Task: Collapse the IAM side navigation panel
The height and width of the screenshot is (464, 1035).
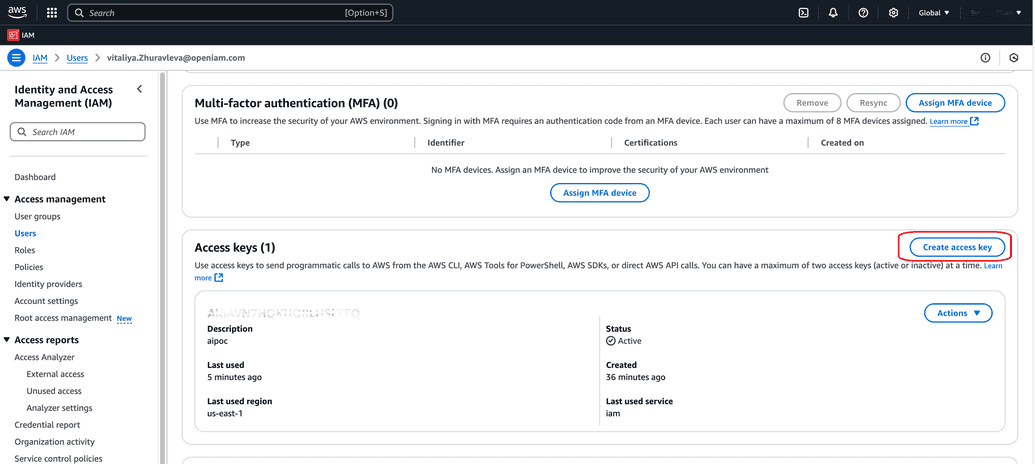Action: coord(139,90)
